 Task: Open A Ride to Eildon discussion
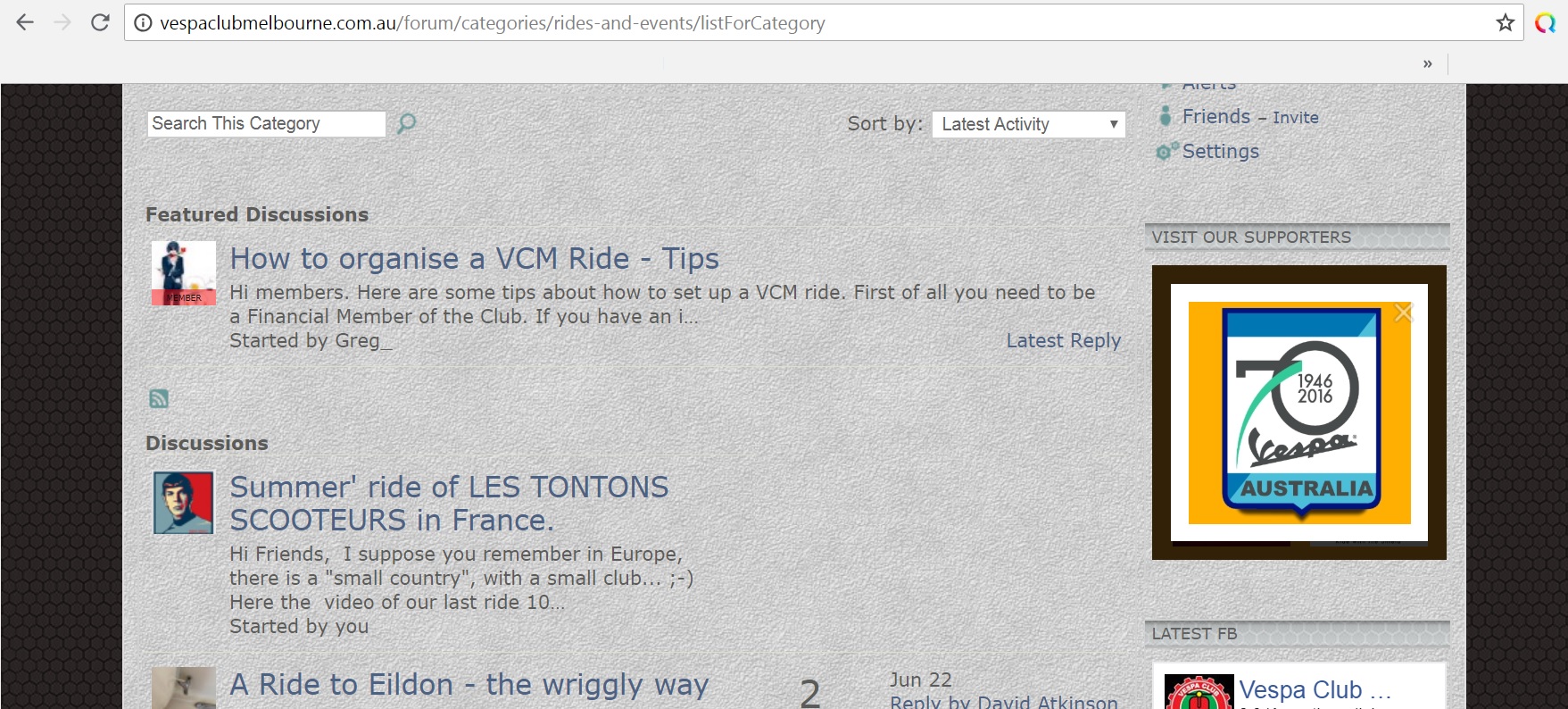(469, 685)
